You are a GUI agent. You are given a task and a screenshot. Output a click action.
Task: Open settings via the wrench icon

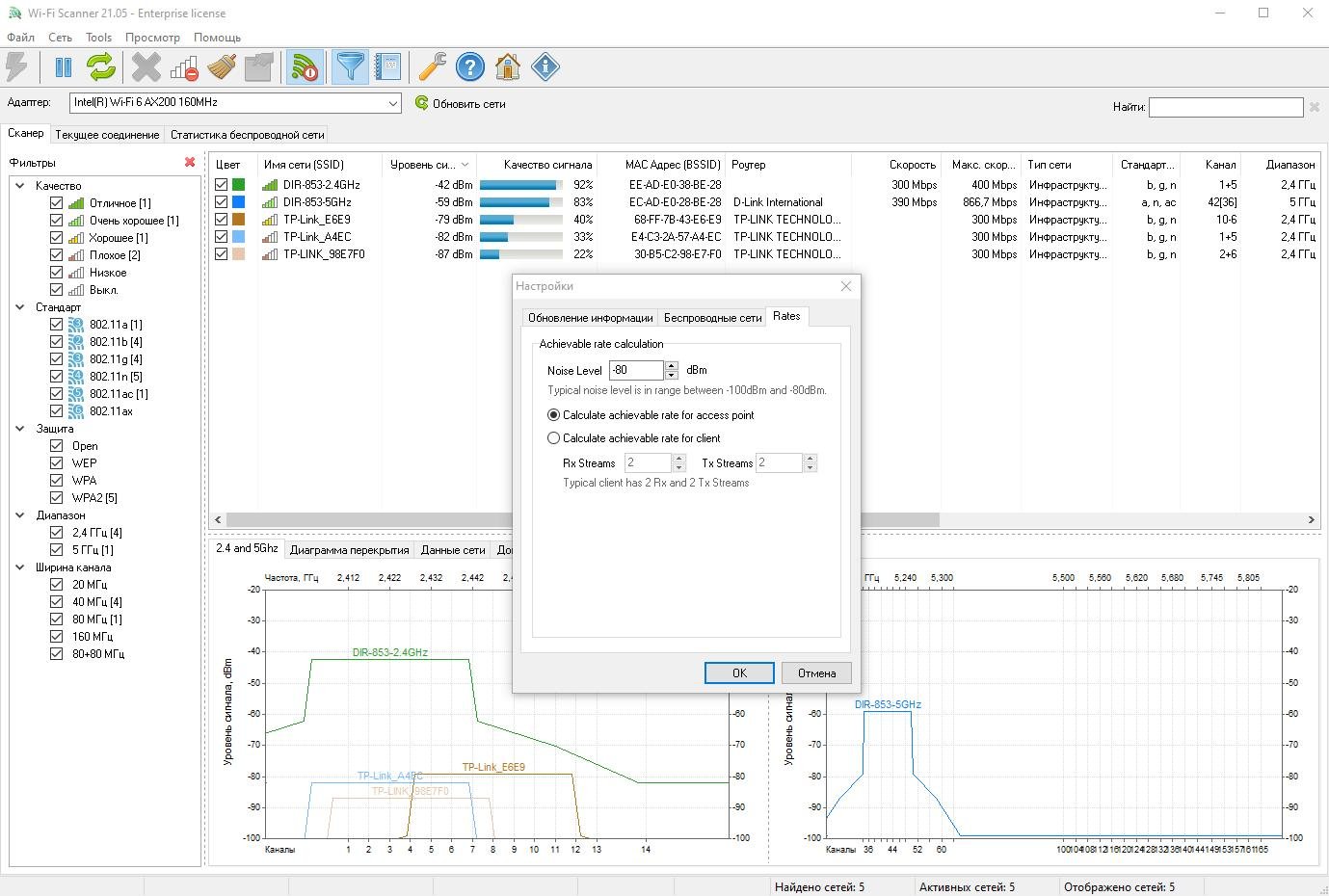coord(432,67)
